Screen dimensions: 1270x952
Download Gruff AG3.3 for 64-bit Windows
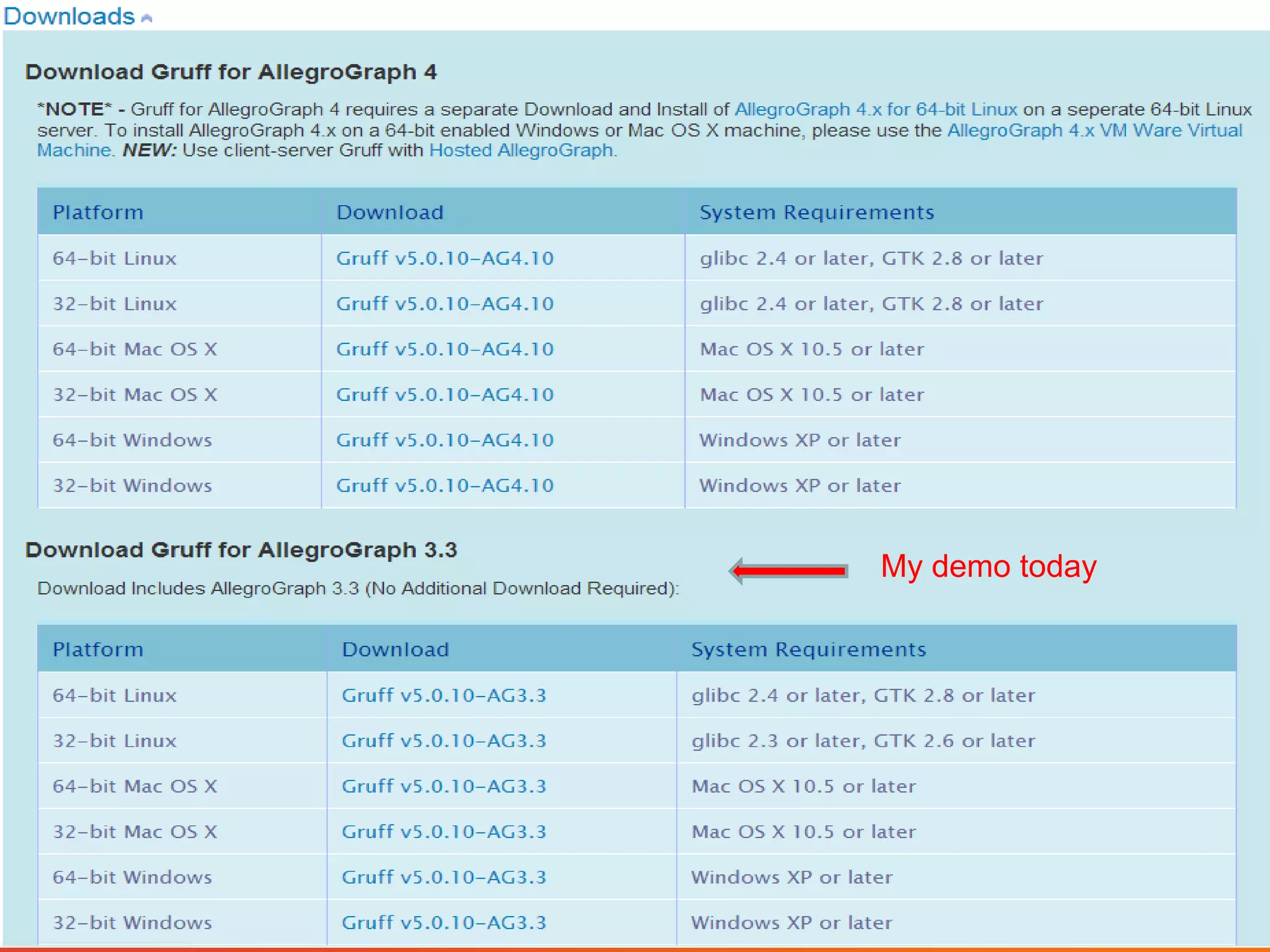444,877
